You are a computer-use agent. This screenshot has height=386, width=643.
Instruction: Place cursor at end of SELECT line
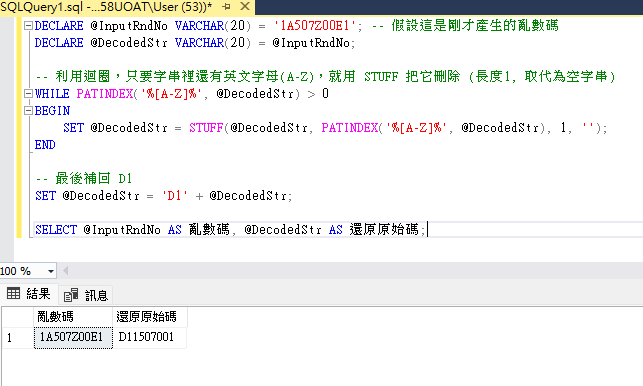[x=427, y=229]
